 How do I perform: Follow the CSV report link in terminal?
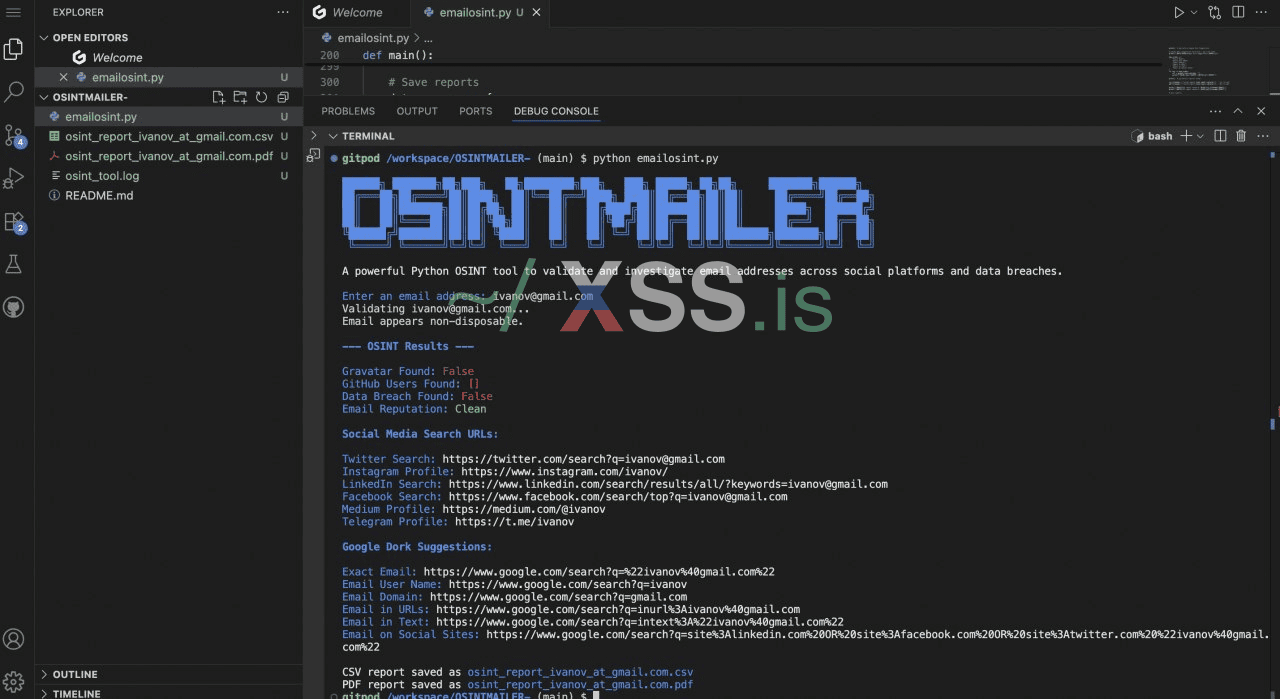(x=580, y=672)
